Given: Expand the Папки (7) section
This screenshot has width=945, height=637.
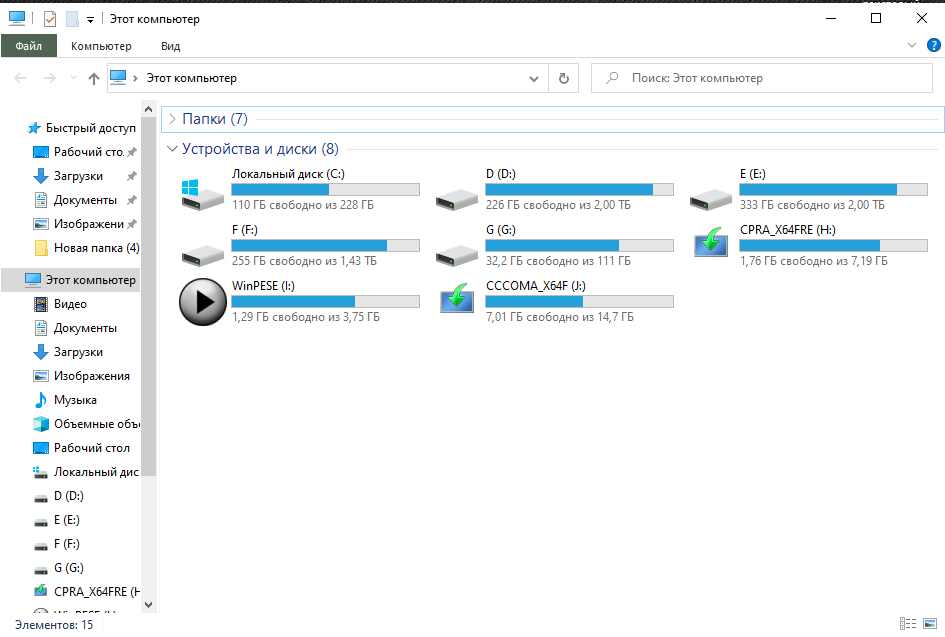Looking at the screenshot, I should 172,119.
